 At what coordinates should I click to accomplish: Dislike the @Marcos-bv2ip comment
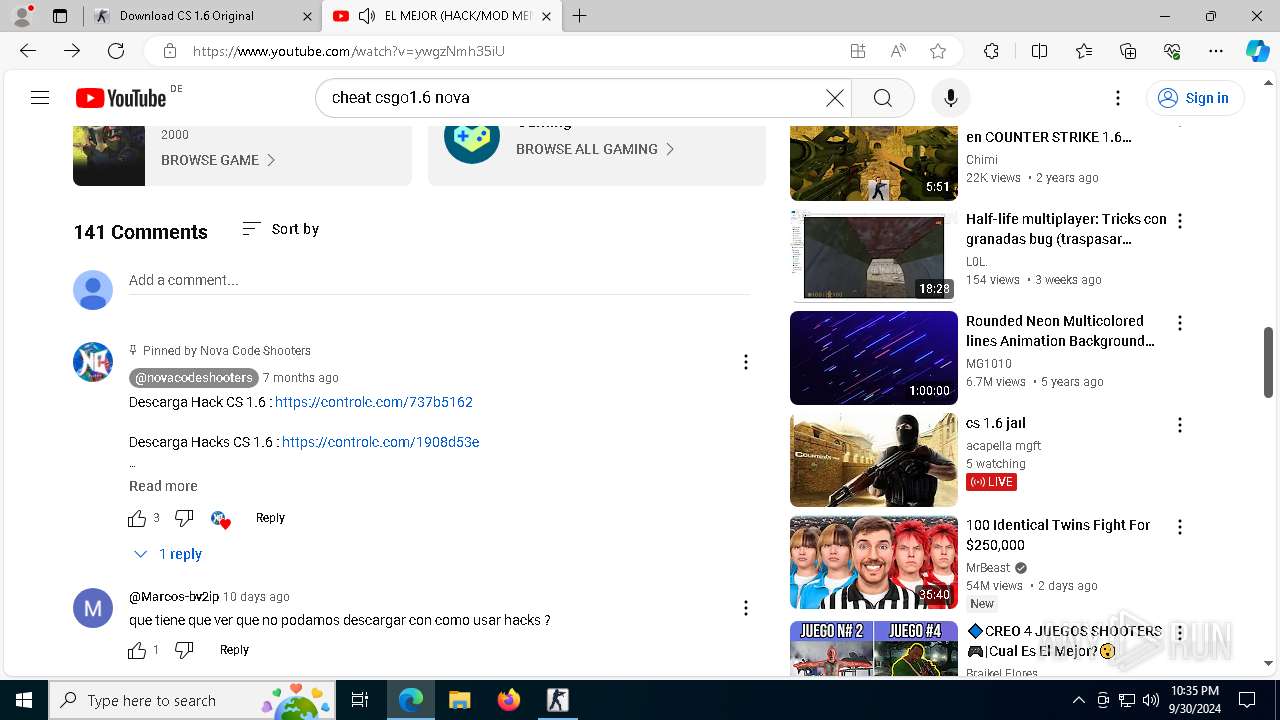coord(184,650)
